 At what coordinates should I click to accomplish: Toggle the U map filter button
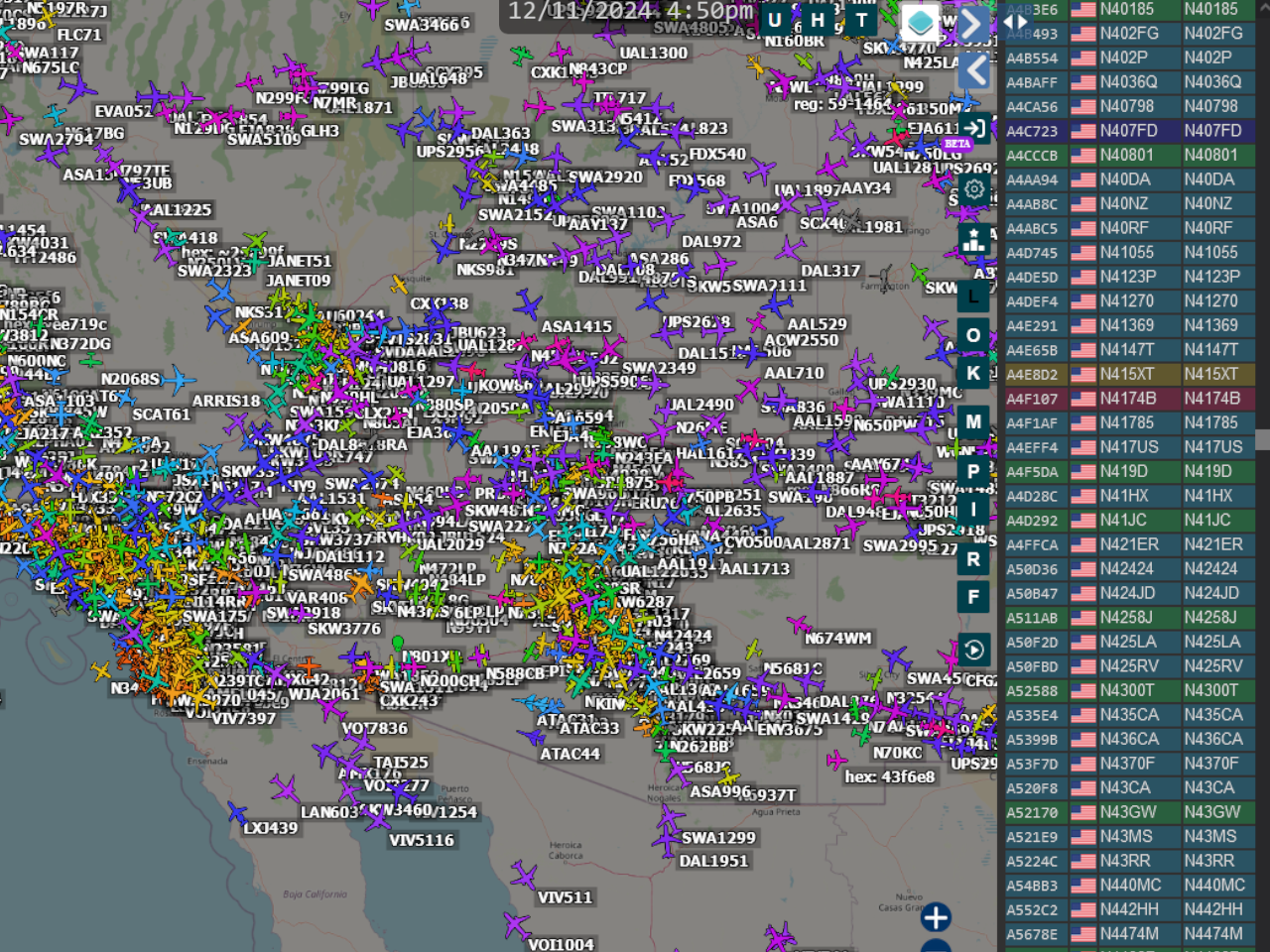pos(775,19)
